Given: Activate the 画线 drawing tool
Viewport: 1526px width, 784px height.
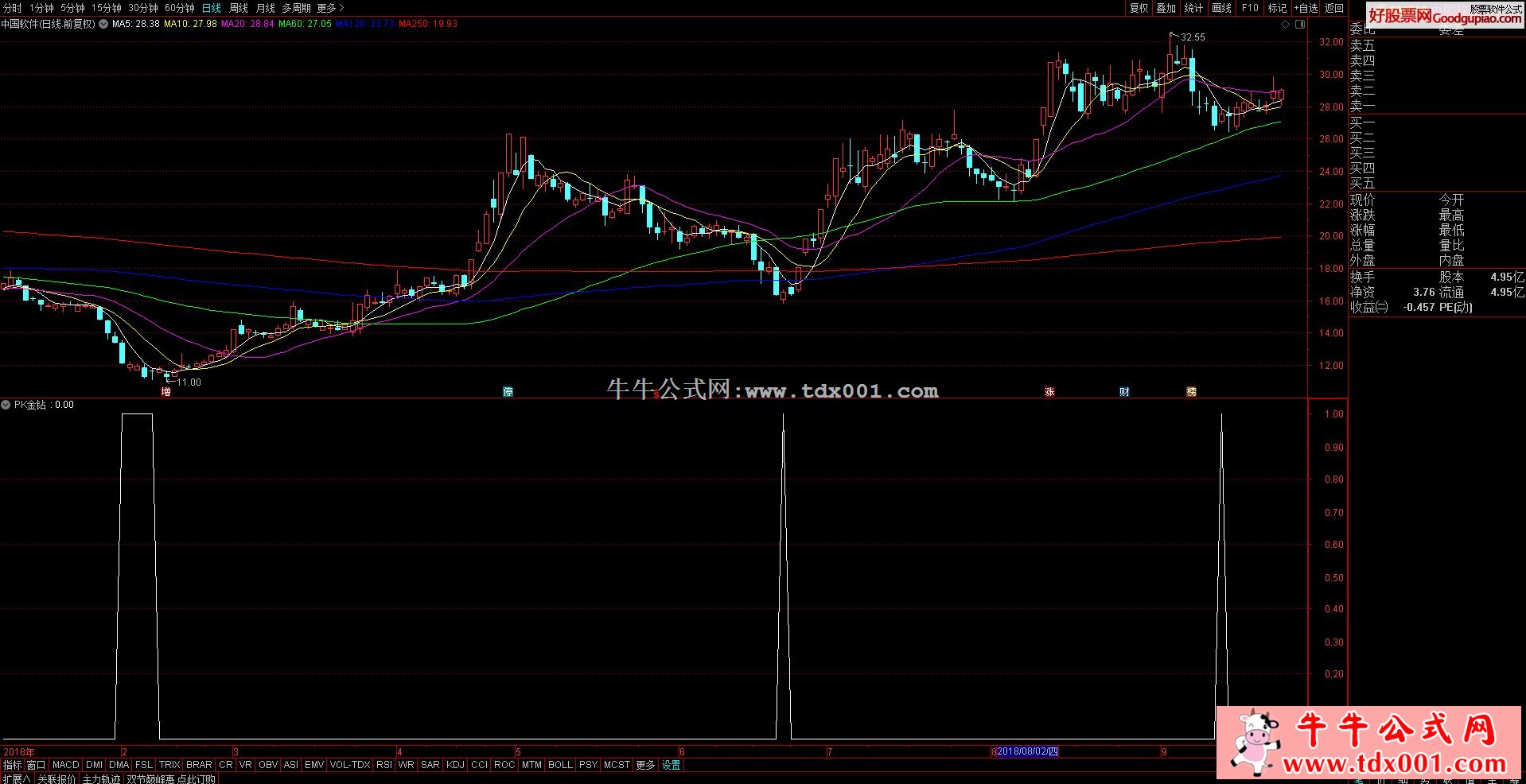Looking at the screenshot, I should coord(1221,8).
